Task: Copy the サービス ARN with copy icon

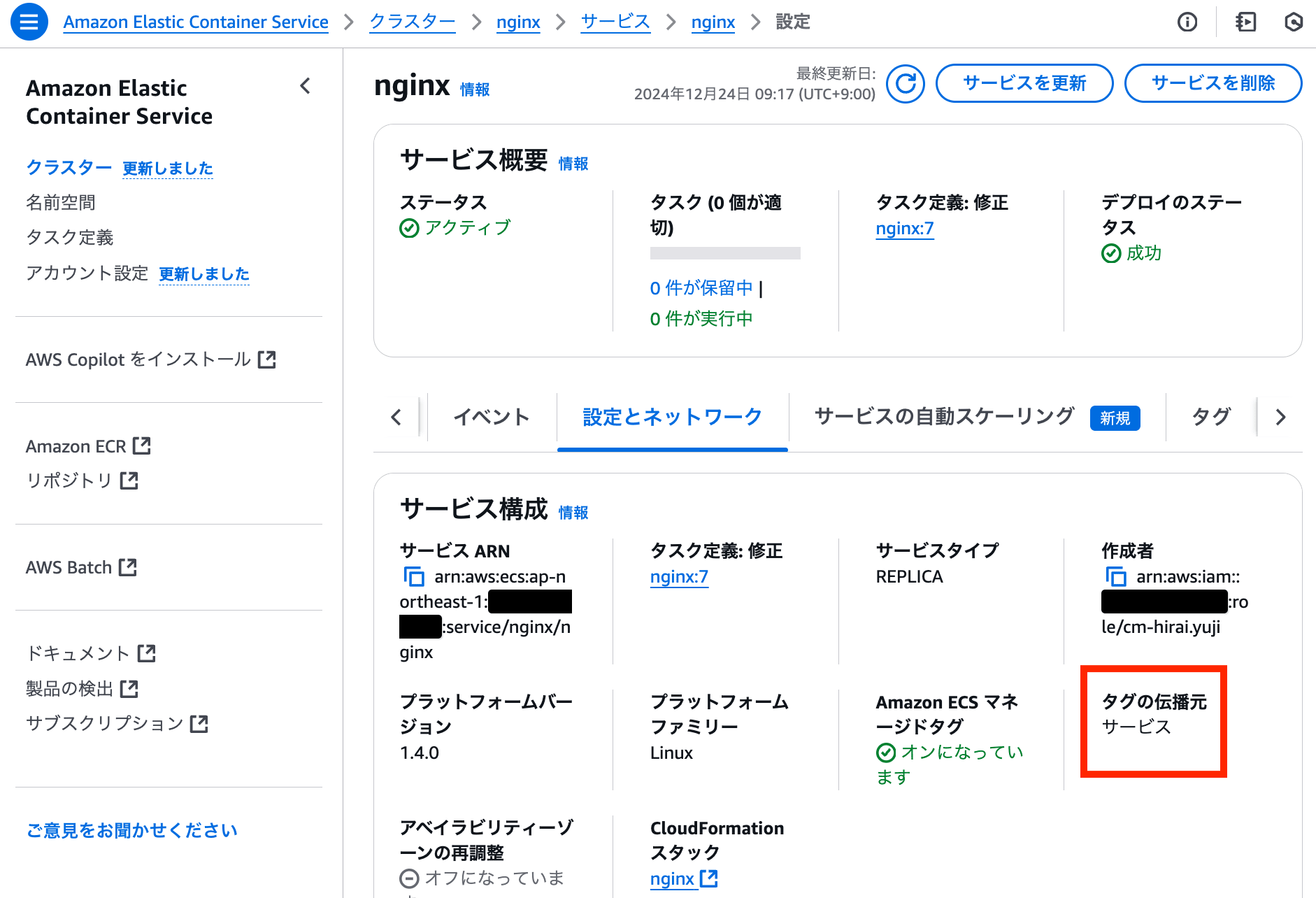Action: click(414, 577)
